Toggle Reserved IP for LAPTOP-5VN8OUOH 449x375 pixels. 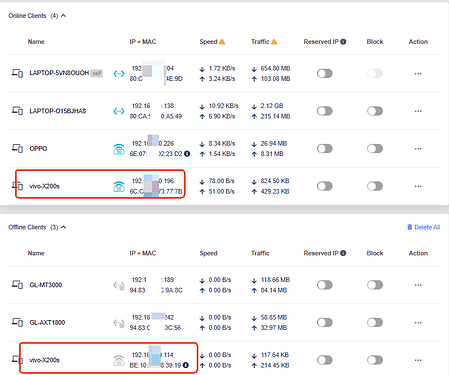click(325, 73)
